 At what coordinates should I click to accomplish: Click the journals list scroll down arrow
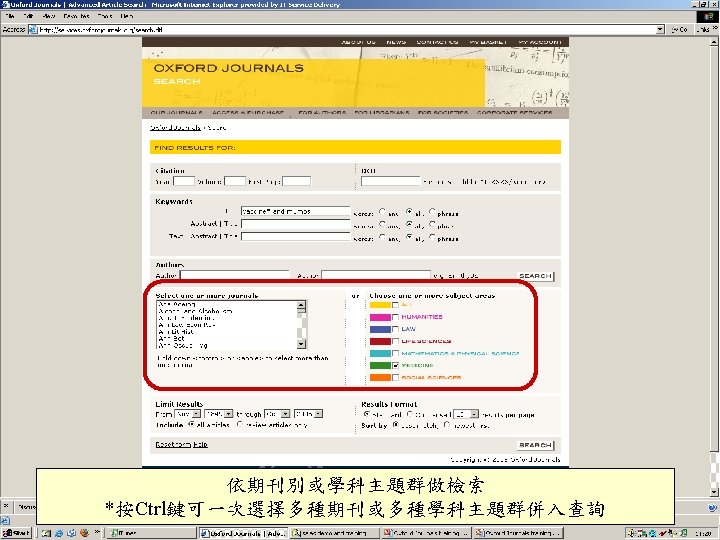(301, 344)
